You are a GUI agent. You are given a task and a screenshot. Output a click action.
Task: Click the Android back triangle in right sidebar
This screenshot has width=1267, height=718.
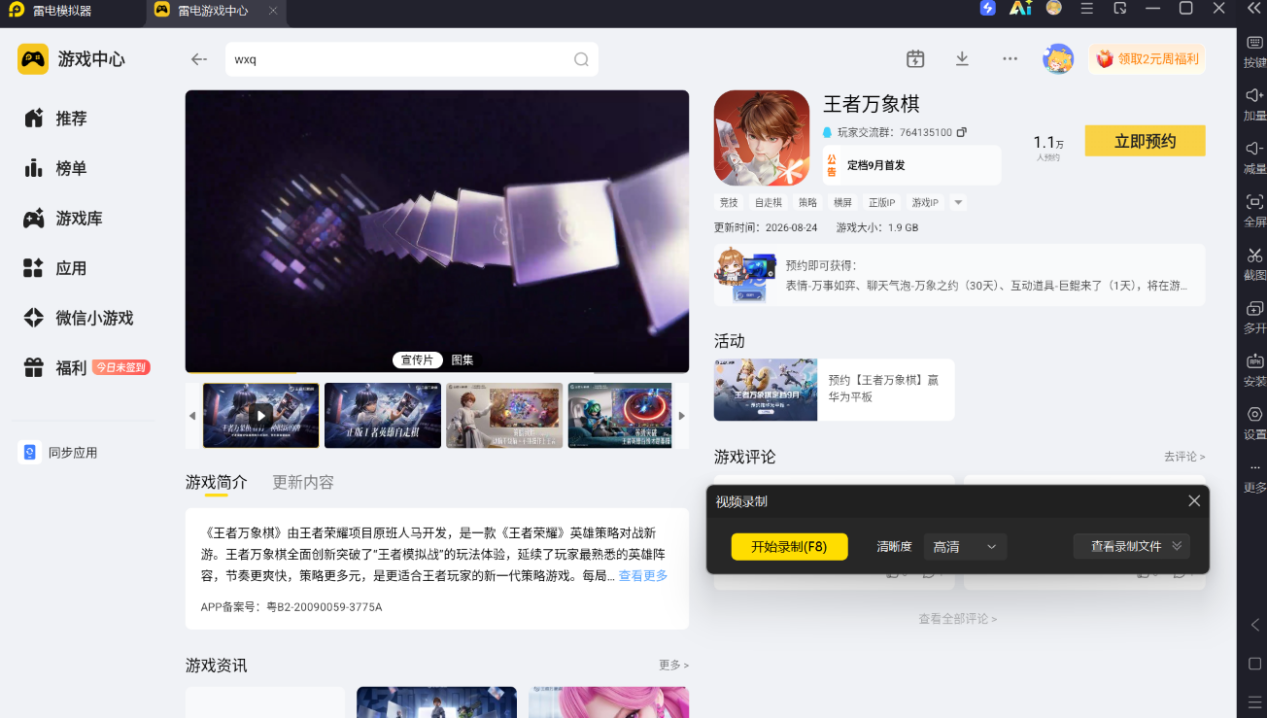pos(1255,625)
